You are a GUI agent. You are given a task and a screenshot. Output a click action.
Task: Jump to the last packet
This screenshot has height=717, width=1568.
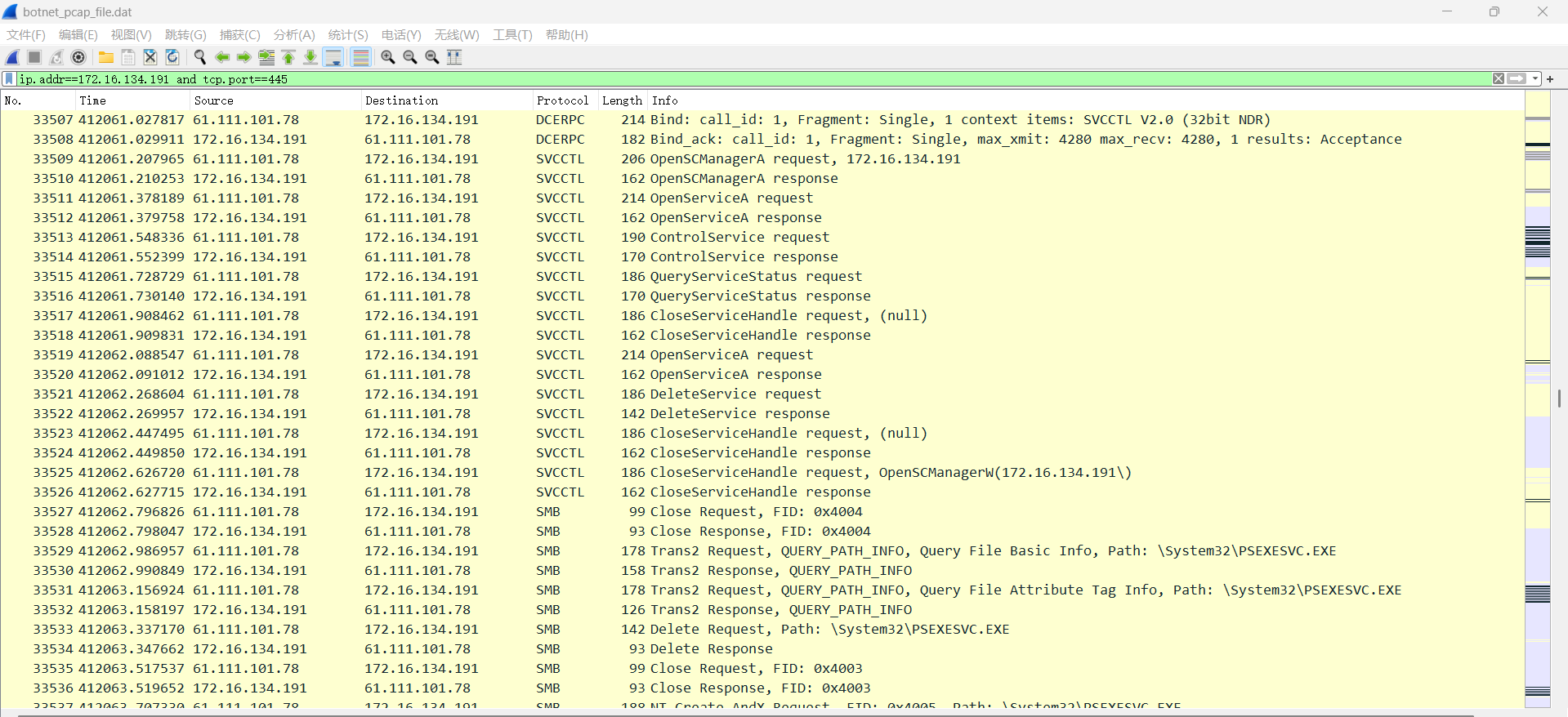coord(310,57)
